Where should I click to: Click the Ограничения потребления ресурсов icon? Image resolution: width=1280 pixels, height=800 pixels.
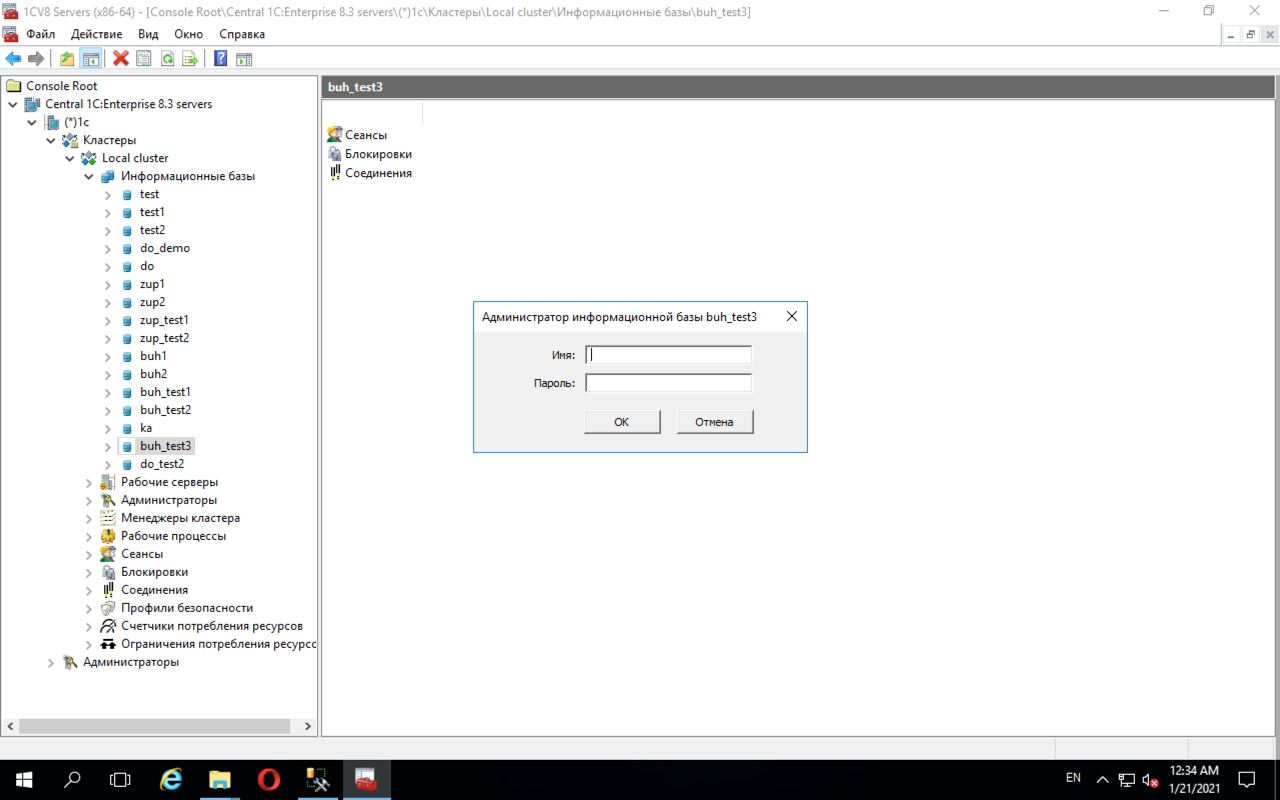point(108,644)
